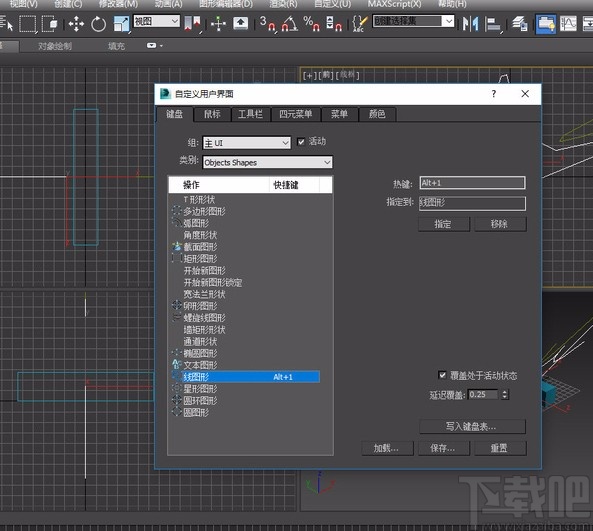This screenshot has height=531, width=593.
Task: Open the ribbon options dropdown arrow
Action: click(x=155, y=46)
